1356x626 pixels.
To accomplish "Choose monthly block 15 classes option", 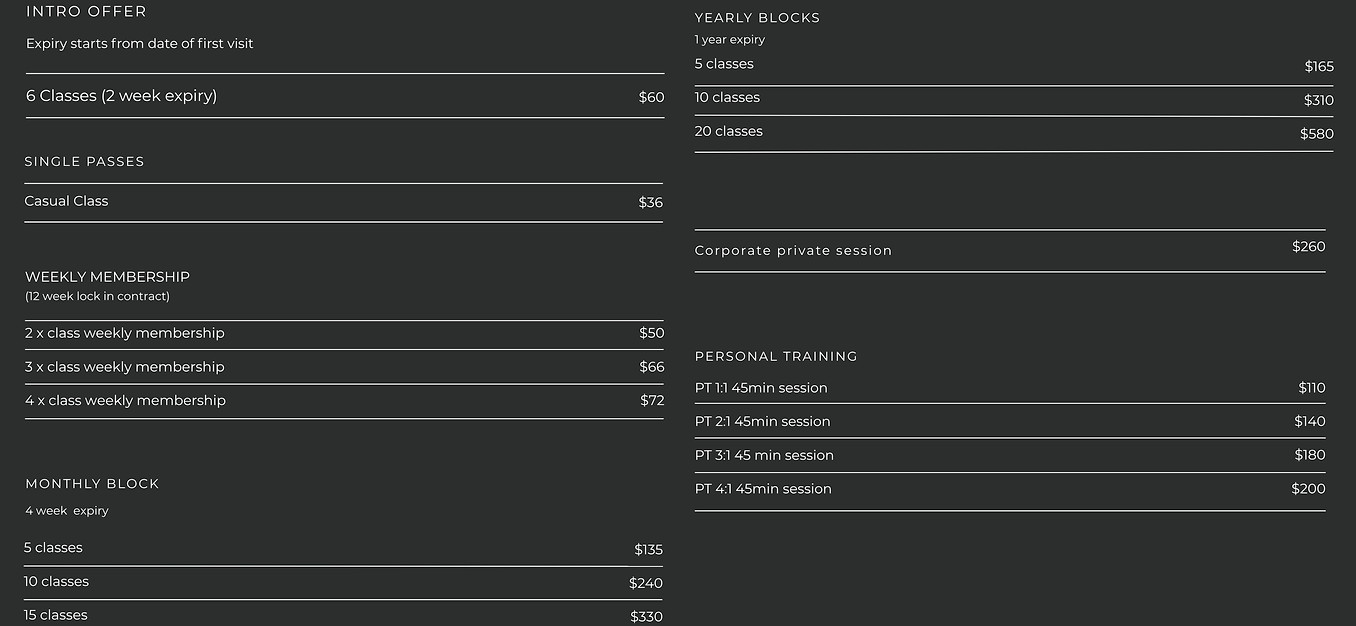I will (343, 615).
